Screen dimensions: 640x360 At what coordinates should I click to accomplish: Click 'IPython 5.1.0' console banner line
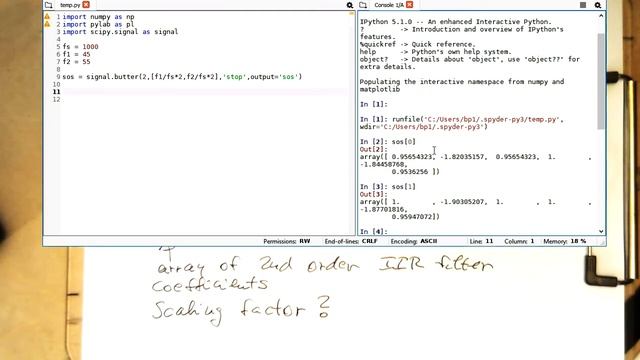(456, 22)
